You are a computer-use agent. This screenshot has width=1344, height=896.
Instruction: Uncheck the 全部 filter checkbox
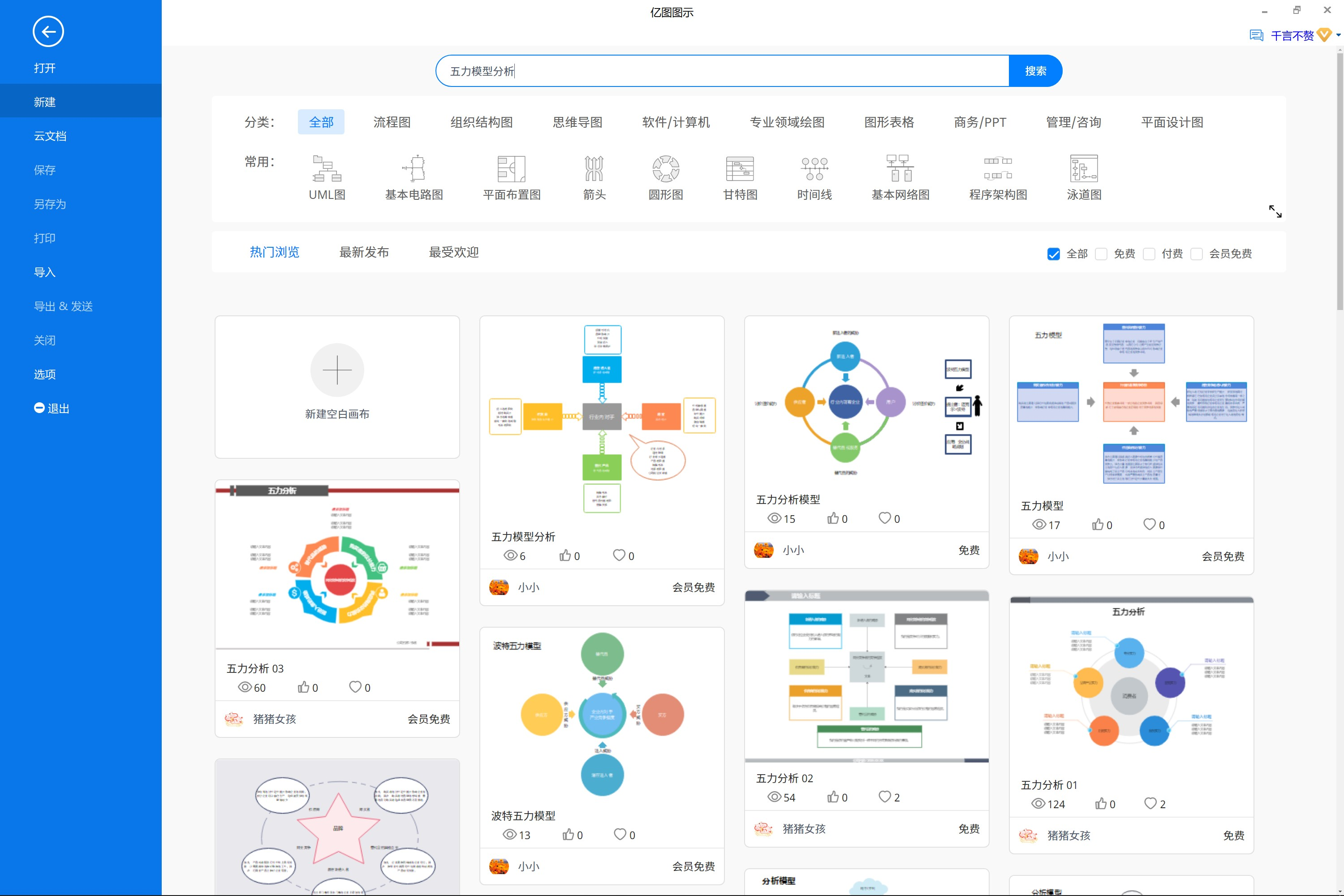pyautogui.click(x=1053, y=254)
